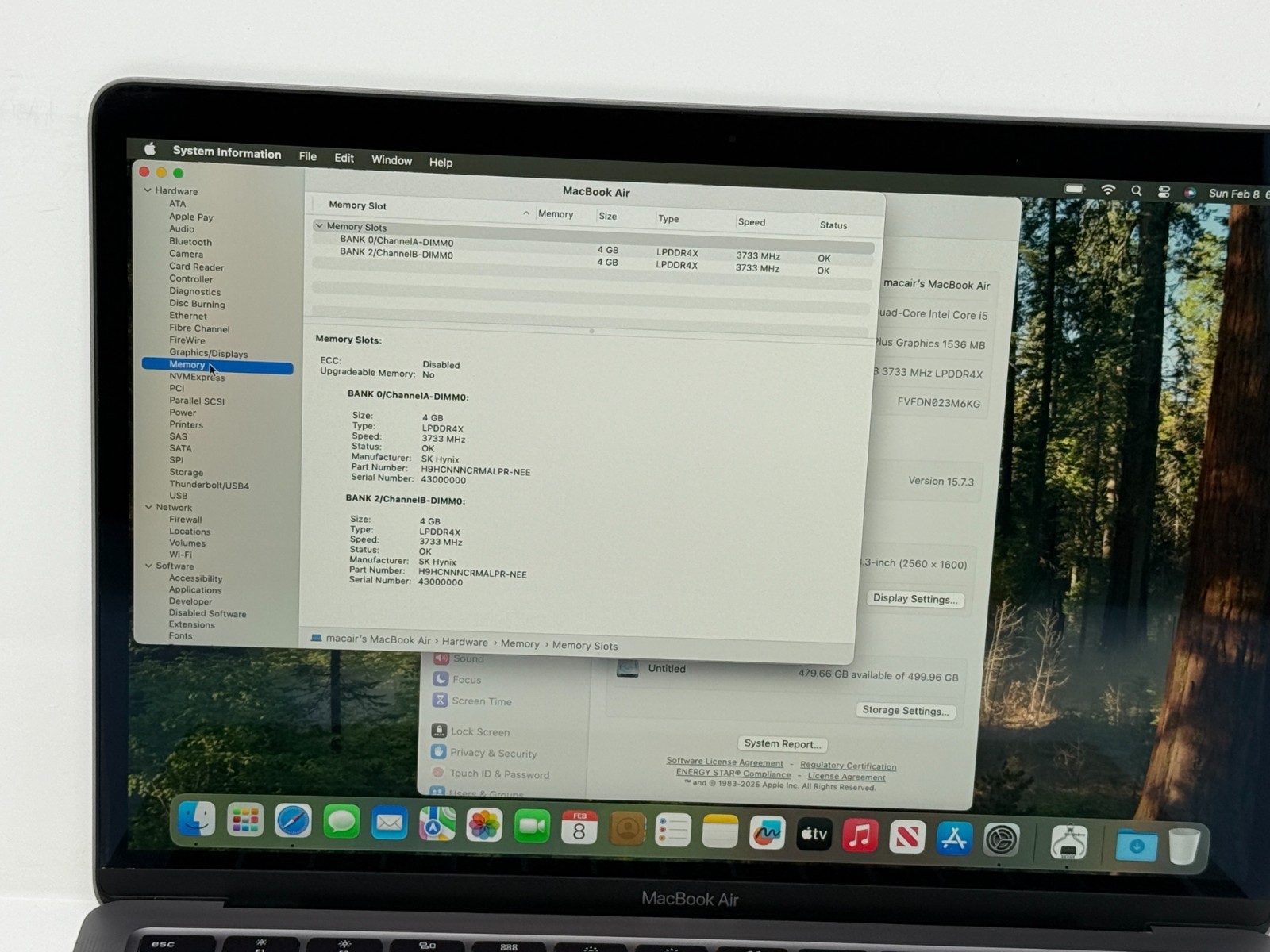The height and width of the screenshot is (952, 1270).
Task: Open the Photos app in the Dock
Action: (x=484, y=826)
